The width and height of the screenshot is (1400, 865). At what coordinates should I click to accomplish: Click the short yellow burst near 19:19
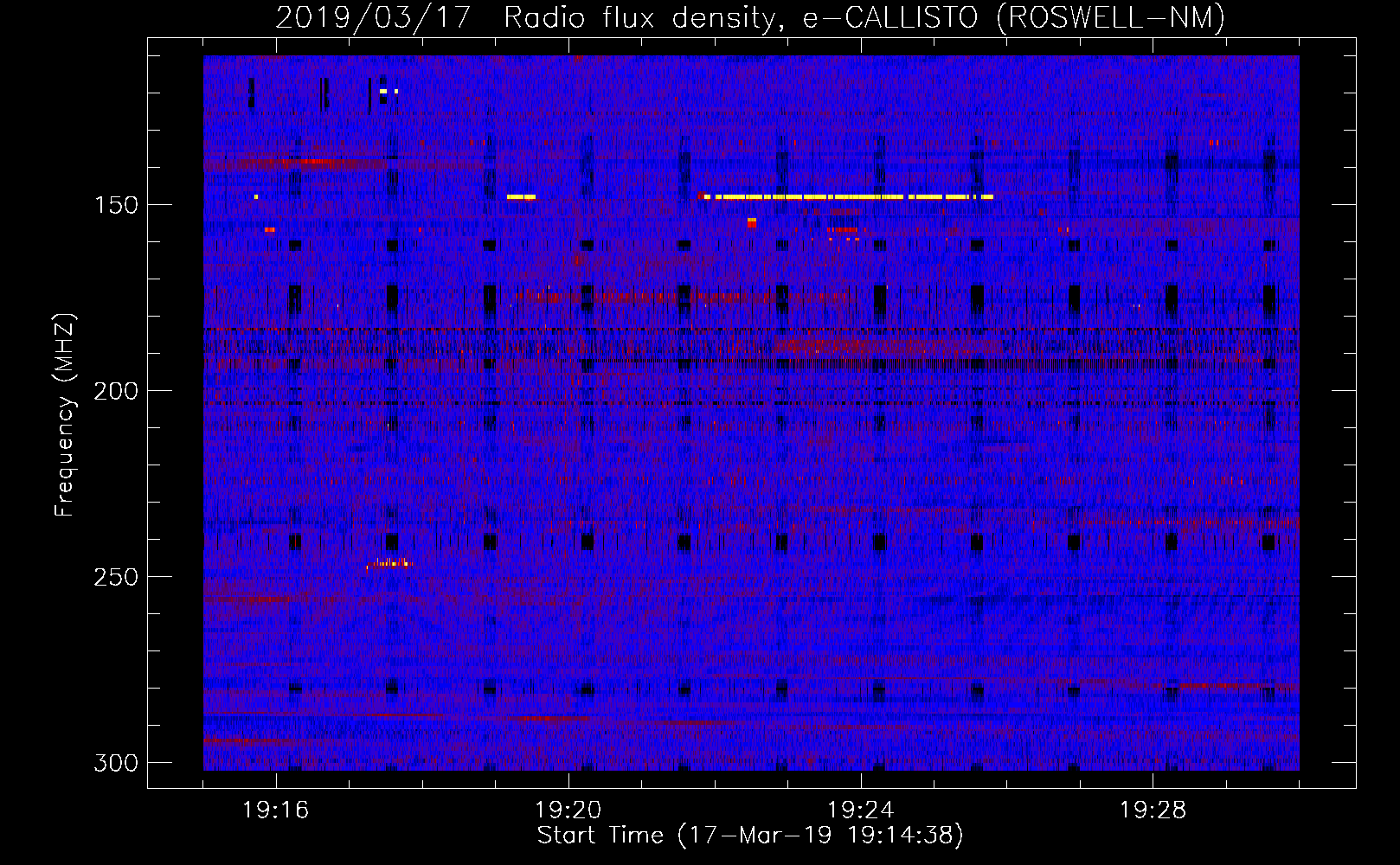521,197
